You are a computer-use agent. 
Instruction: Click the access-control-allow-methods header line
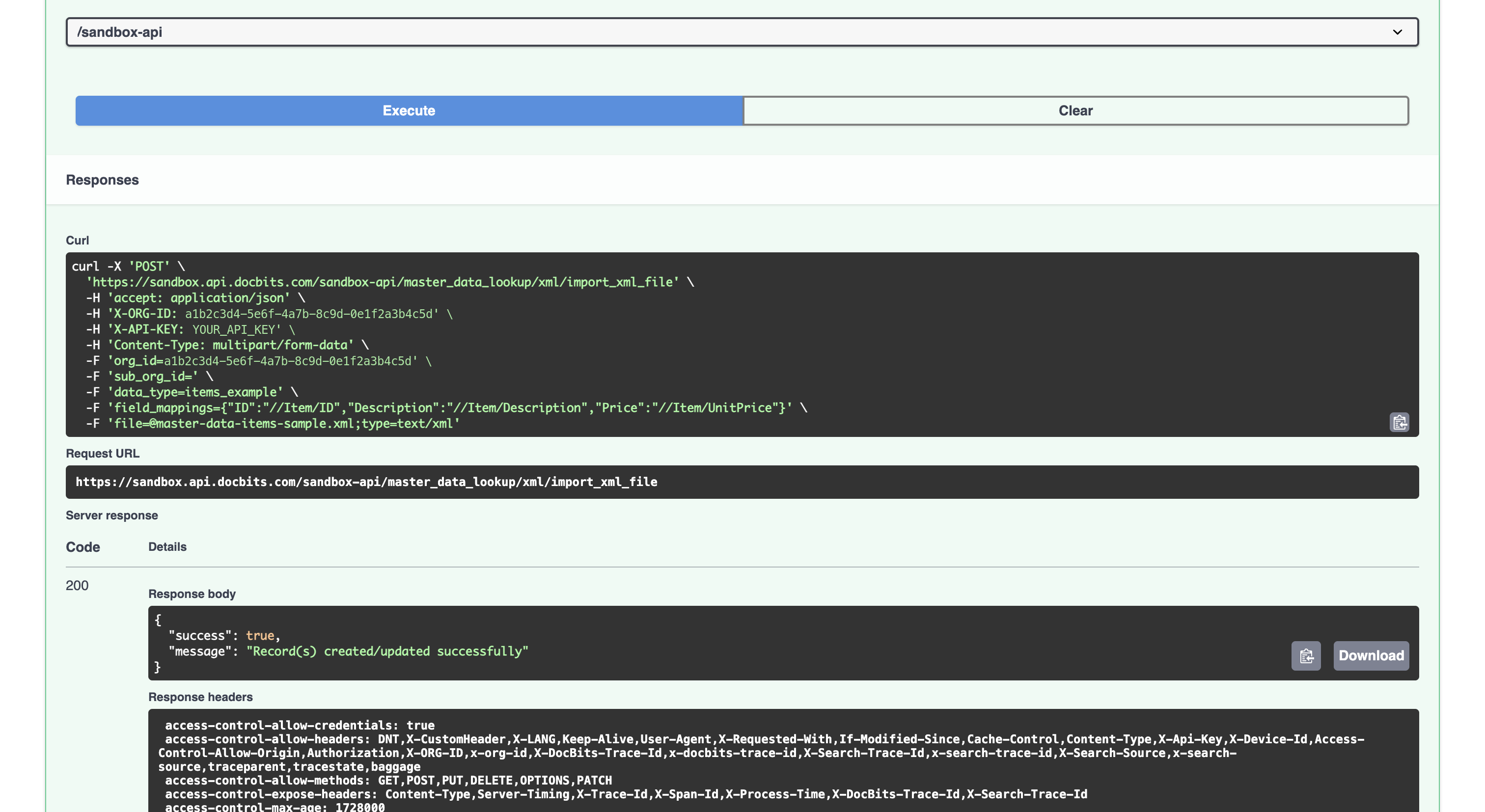click(x=388, y=780)
